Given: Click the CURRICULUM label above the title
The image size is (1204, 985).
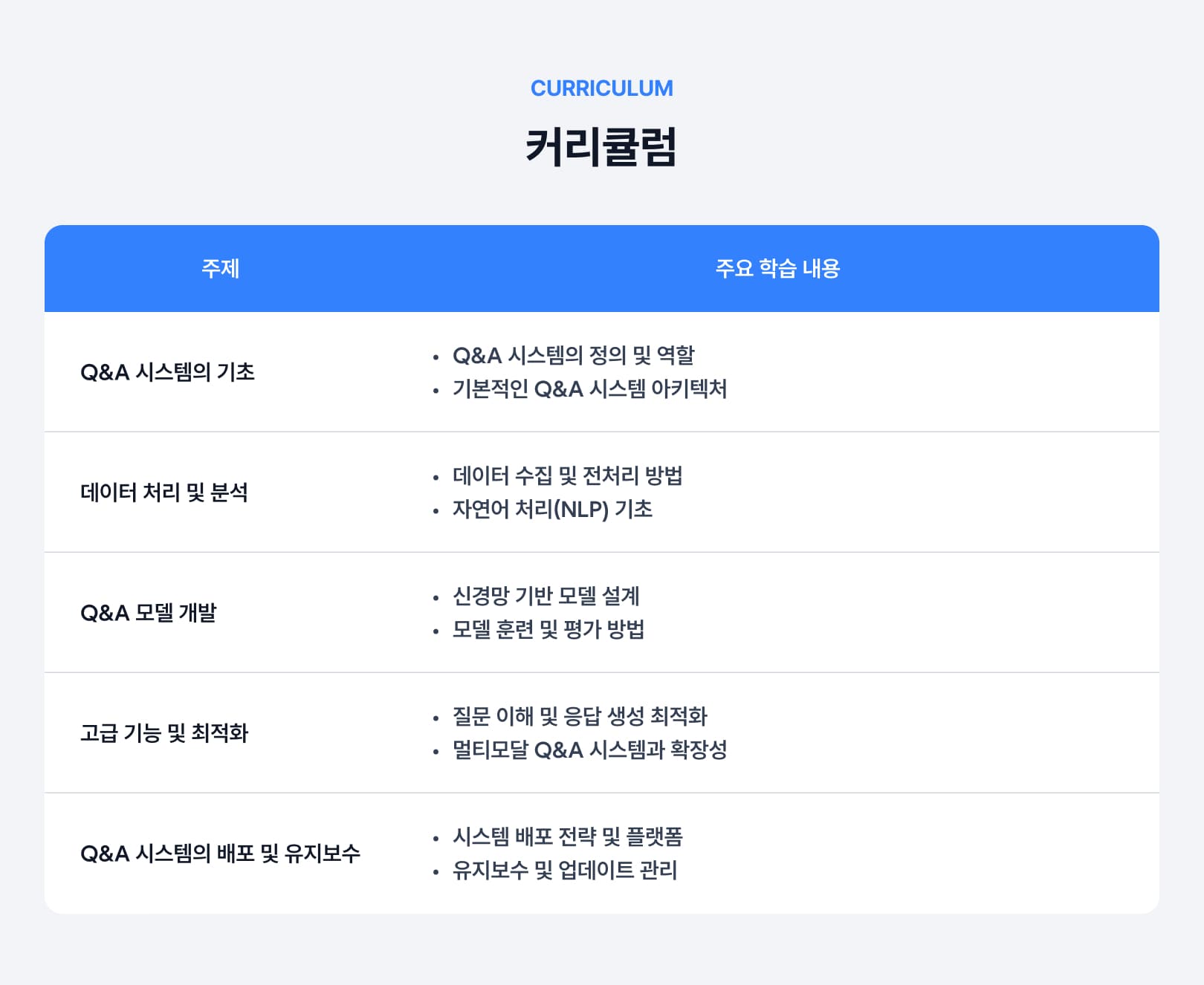Looking at the screenshot, I should pyautogui.click(x=601, y=88).
